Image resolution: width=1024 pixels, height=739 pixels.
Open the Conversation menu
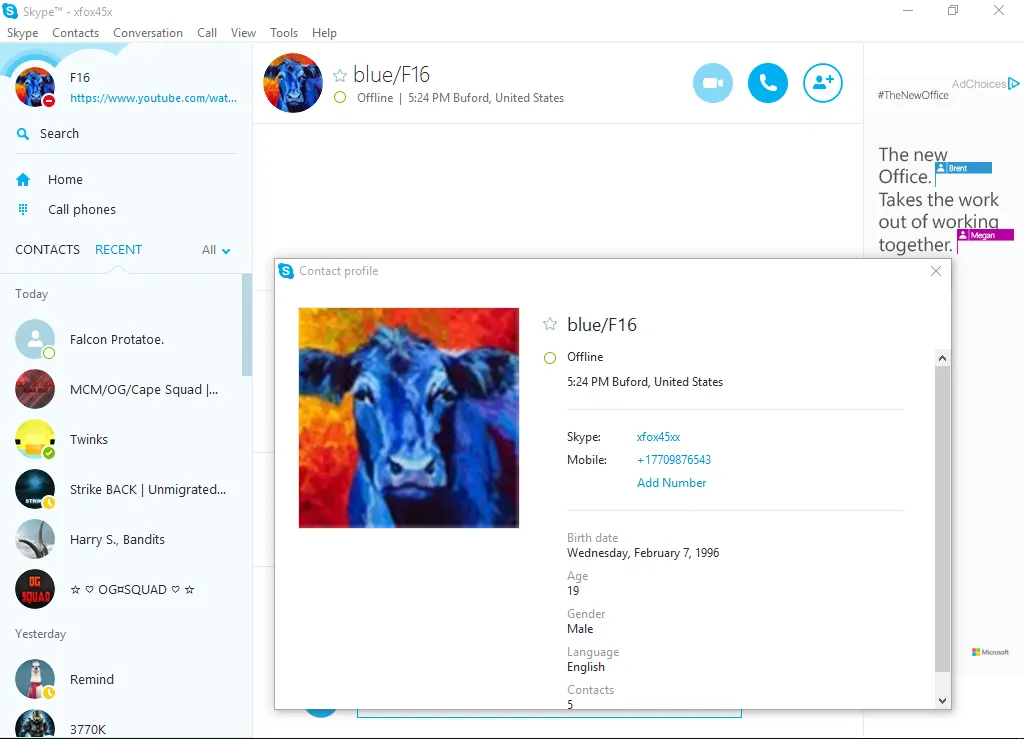point(148,33)
